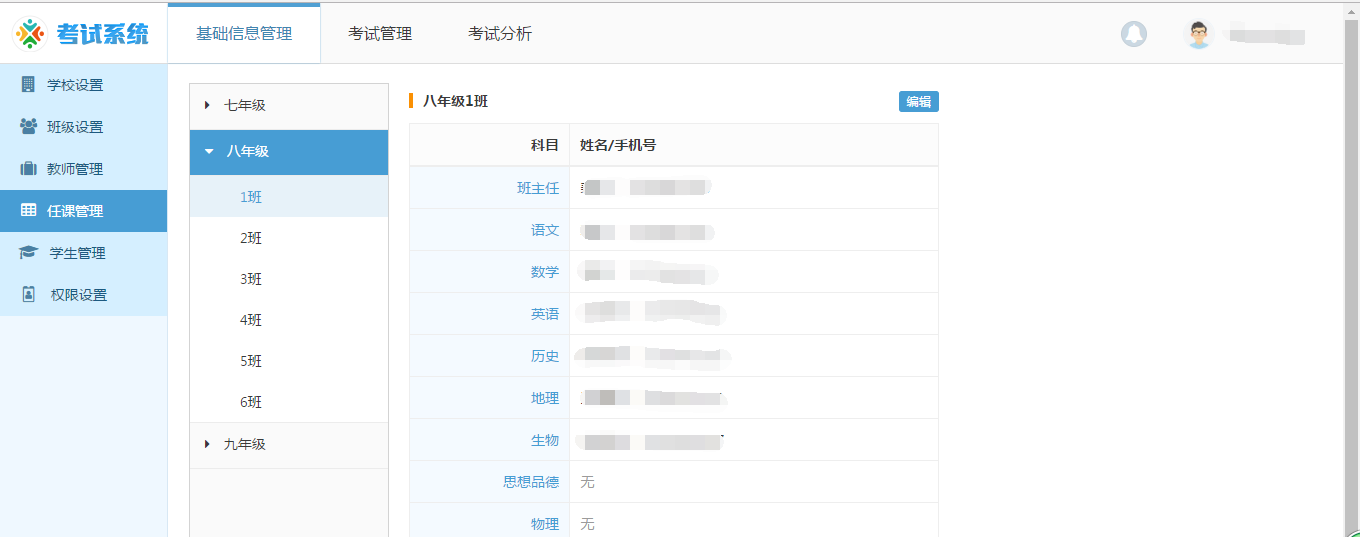Viewport: 1360px width, 537px height.
Task: Click the 生物 subject label
Action: point(545,440)
